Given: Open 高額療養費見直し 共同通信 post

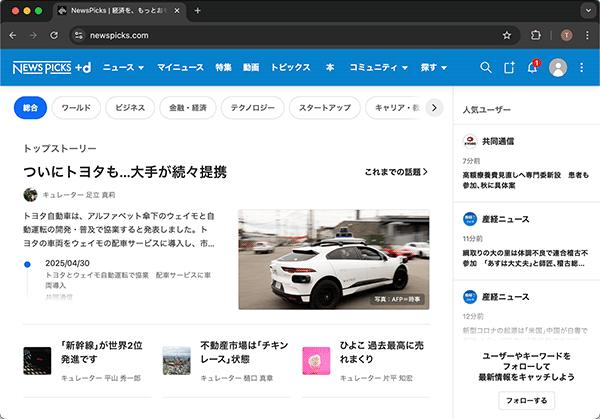Looking at the screenshot, I should coord(525,180).
